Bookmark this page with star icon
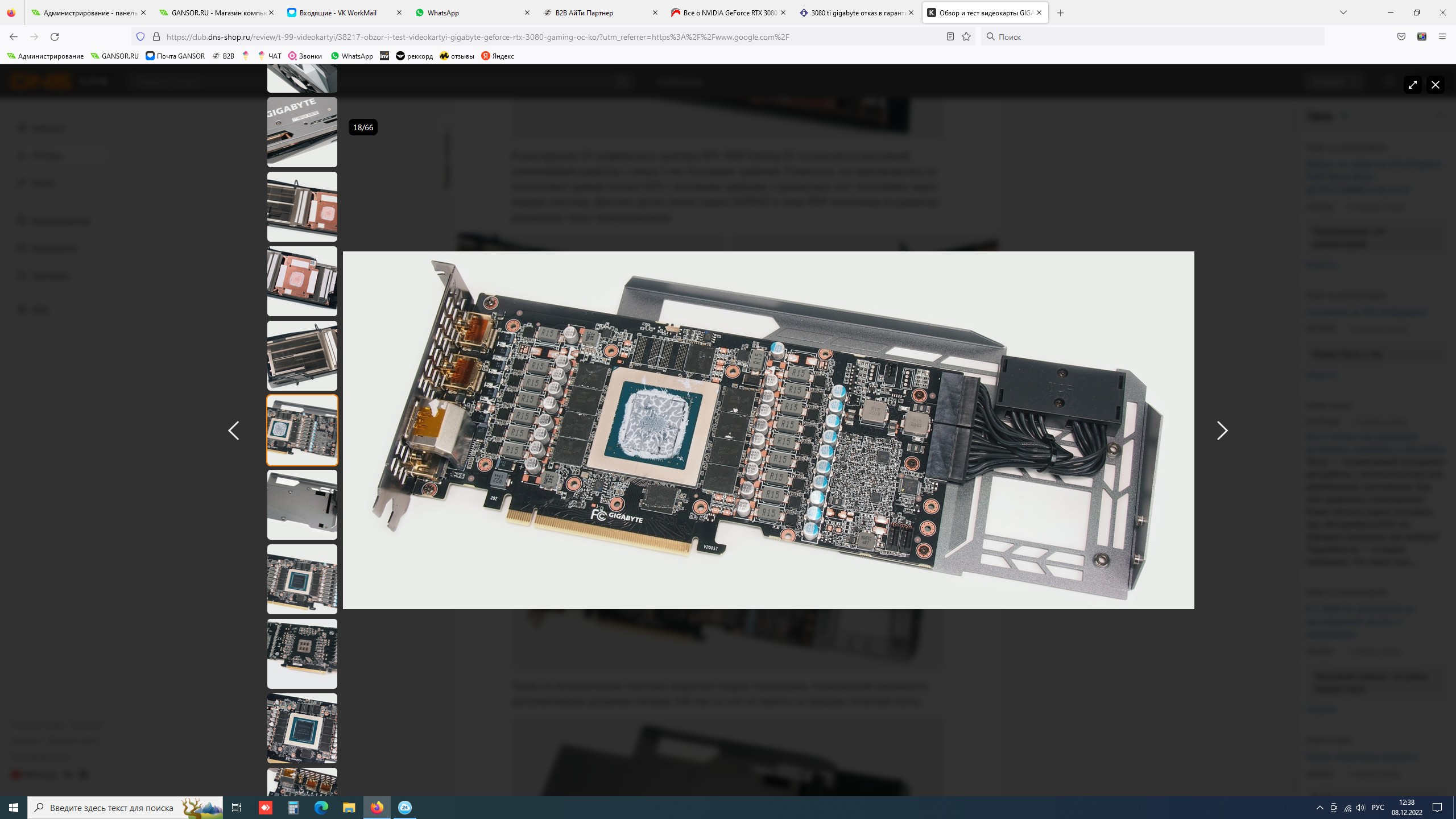 [x=966, y=36]
